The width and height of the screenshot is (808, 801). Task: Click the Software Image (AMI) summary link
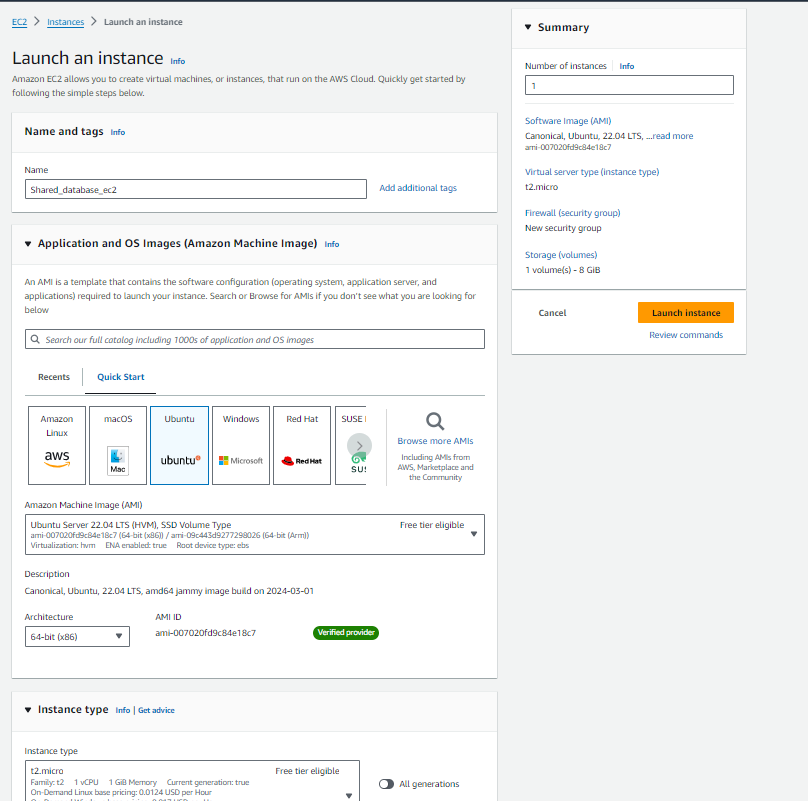click(568, 121)
